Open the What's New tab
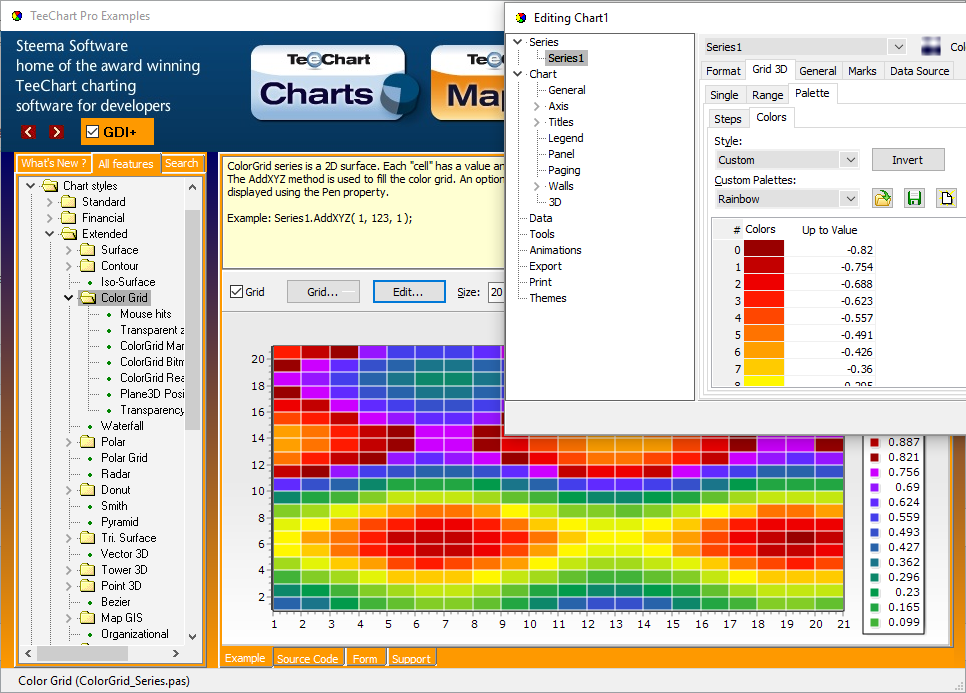 [54, 163]
